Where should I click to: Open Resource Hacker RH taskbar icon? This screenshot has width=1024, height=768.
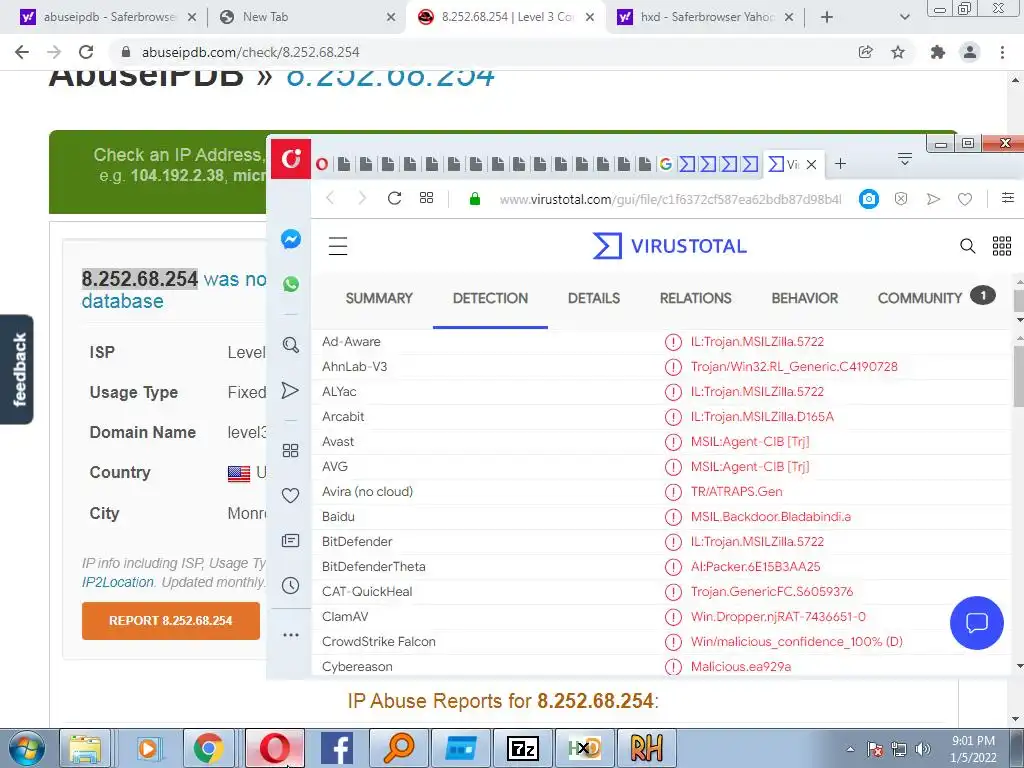click(x=647, y=748)
